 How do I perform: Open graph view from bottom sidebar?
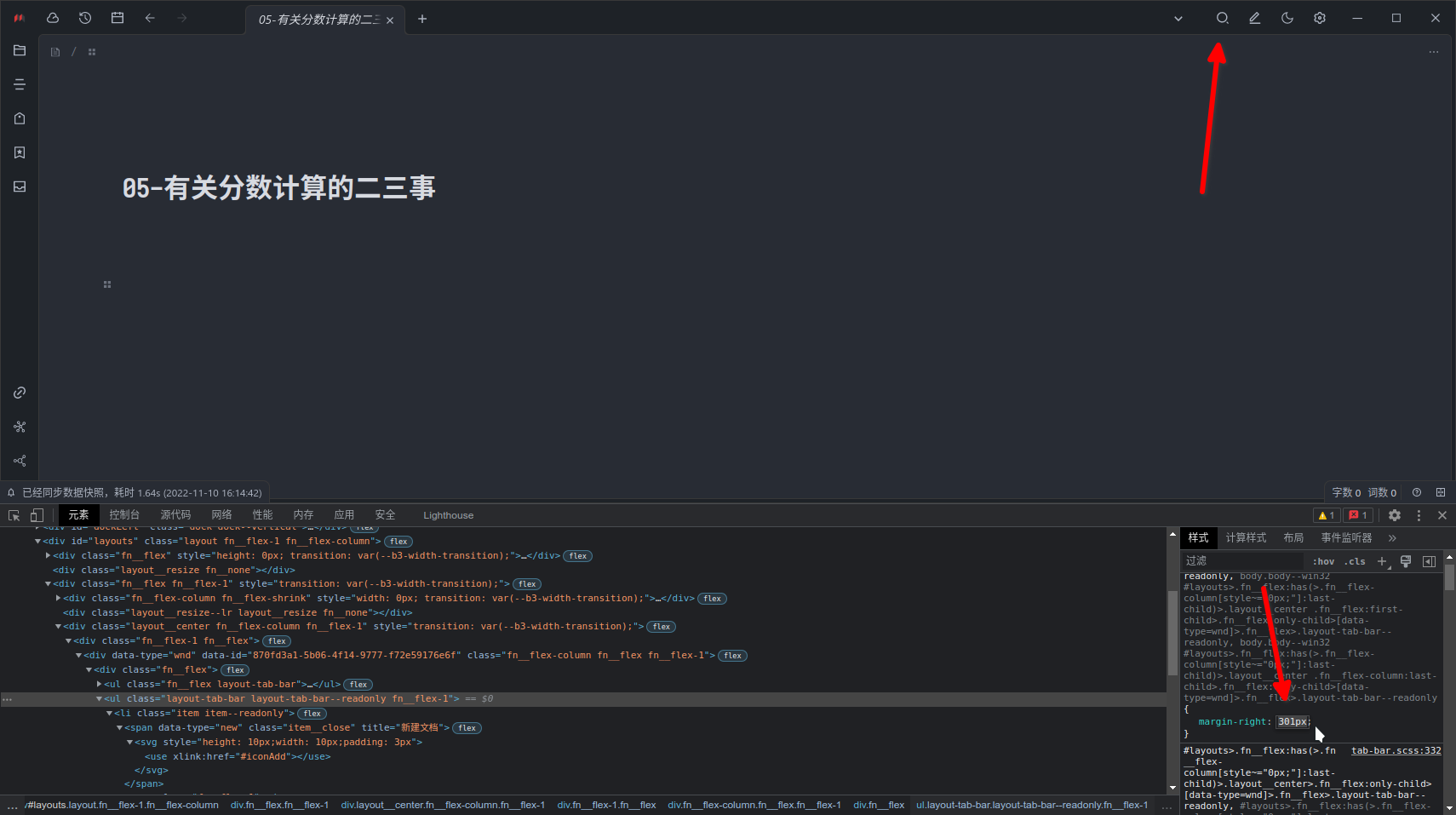tap(19, 427)
